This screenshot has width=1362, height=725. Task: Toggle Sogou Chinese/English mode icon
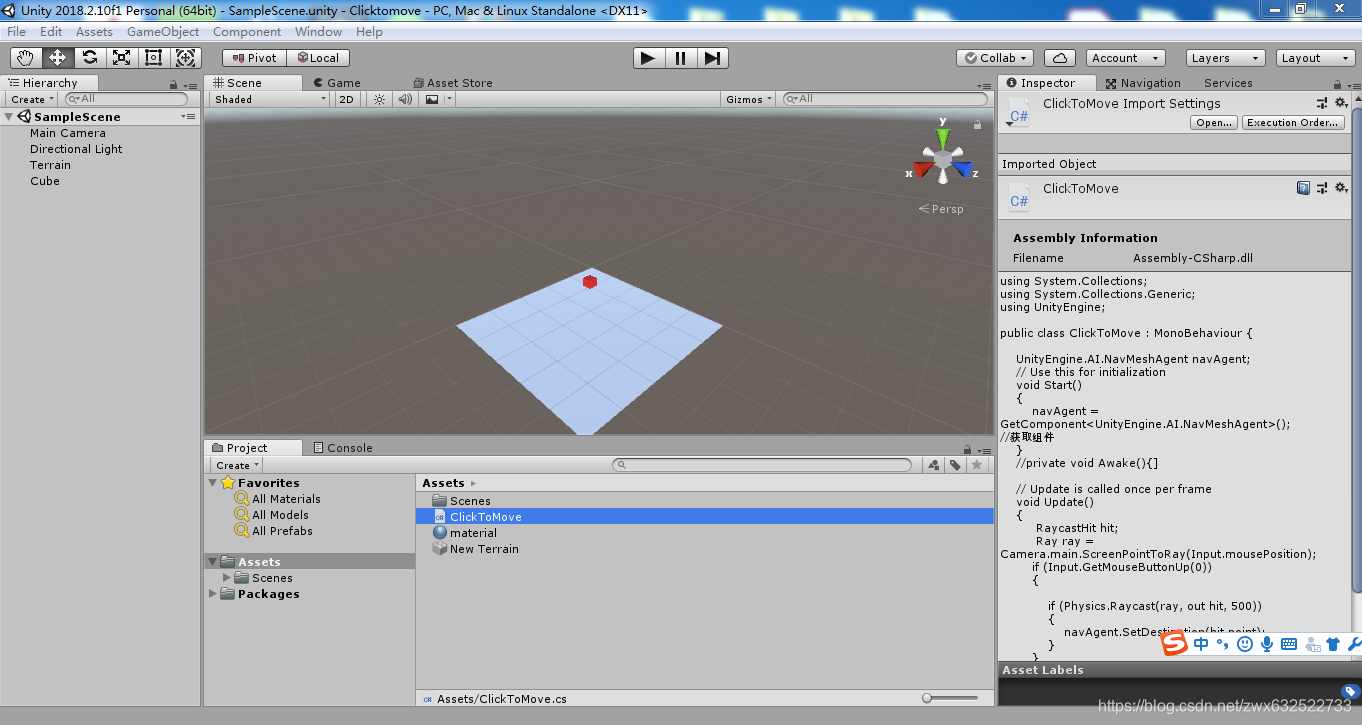(1201, 644)
